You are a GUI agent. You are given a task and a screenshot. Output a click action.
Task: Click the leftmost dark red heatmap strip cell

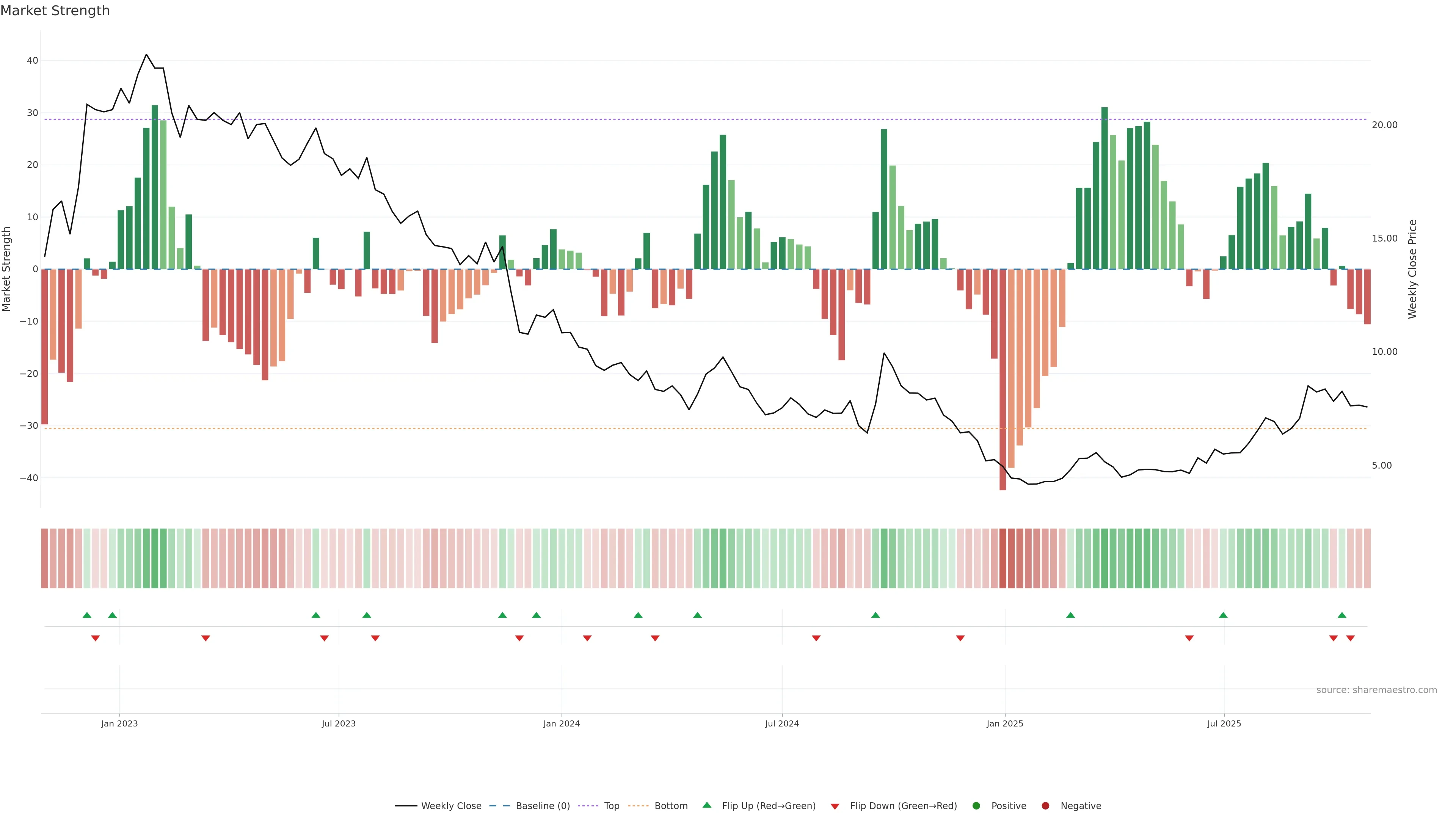(44, 558)
